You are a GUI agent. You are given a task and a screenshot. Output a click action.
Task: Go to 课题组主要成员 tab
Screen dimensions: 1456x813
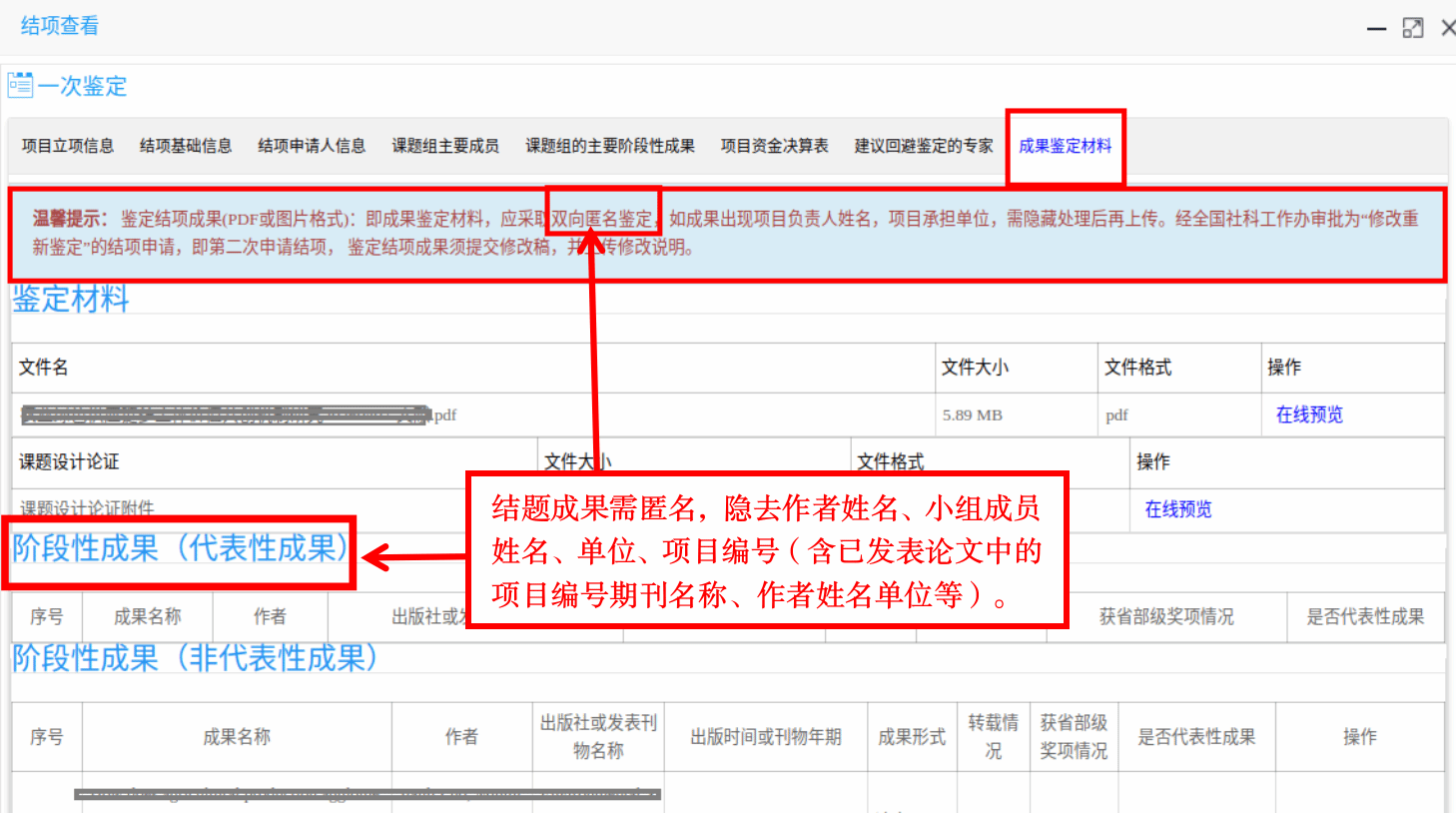445,146
